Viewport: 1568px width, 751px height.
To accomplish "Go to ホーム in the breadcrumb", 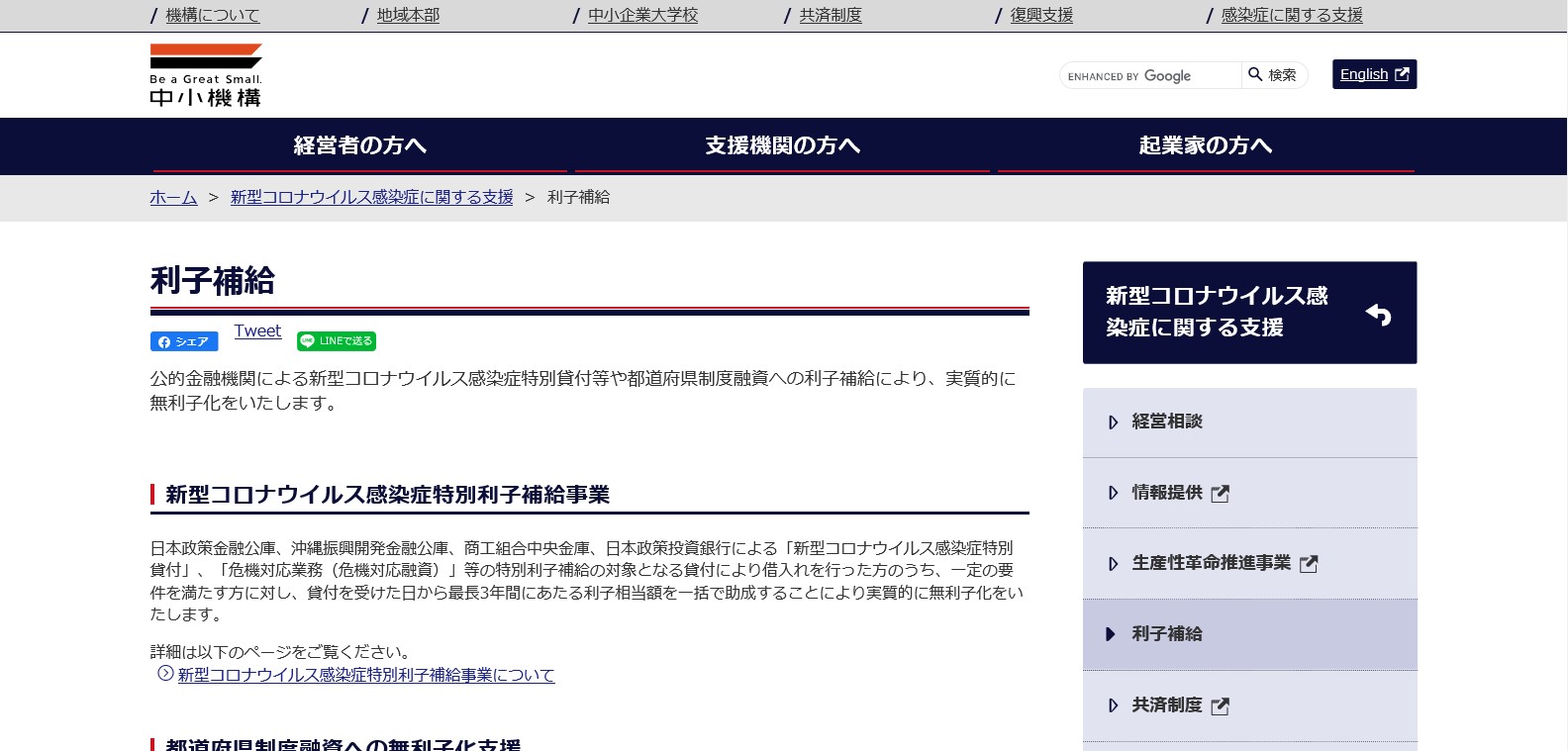I will pyautogui.click(x=173, y=197).
